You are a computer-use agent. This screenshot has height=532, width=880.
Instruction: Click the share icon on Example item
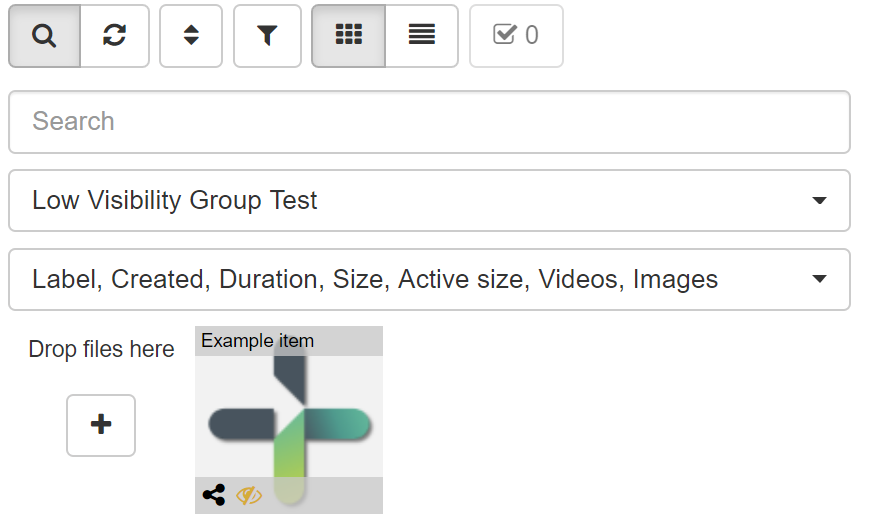[214, 495]
